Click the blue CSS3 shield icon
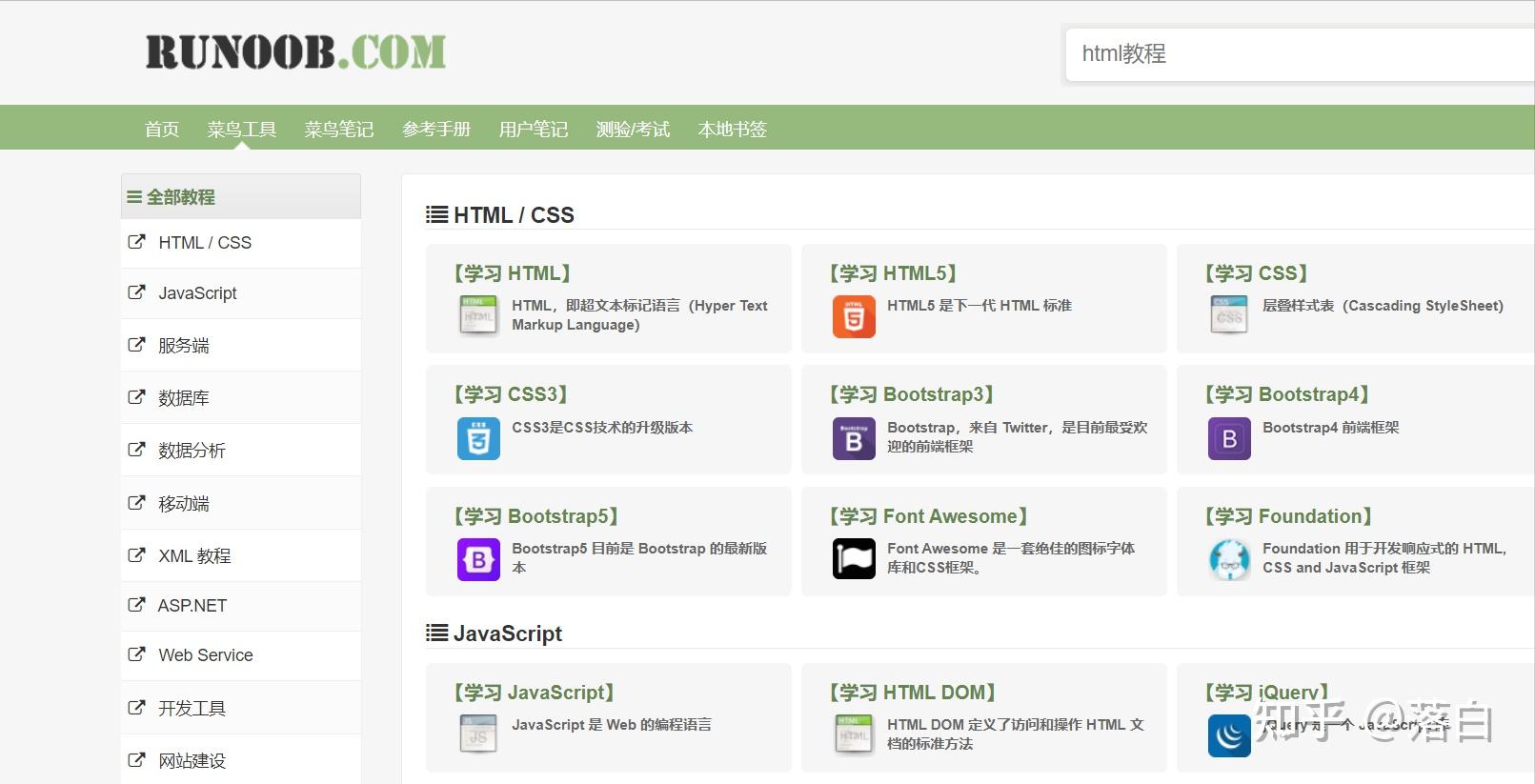1535x784 pixels. point(478,438)
